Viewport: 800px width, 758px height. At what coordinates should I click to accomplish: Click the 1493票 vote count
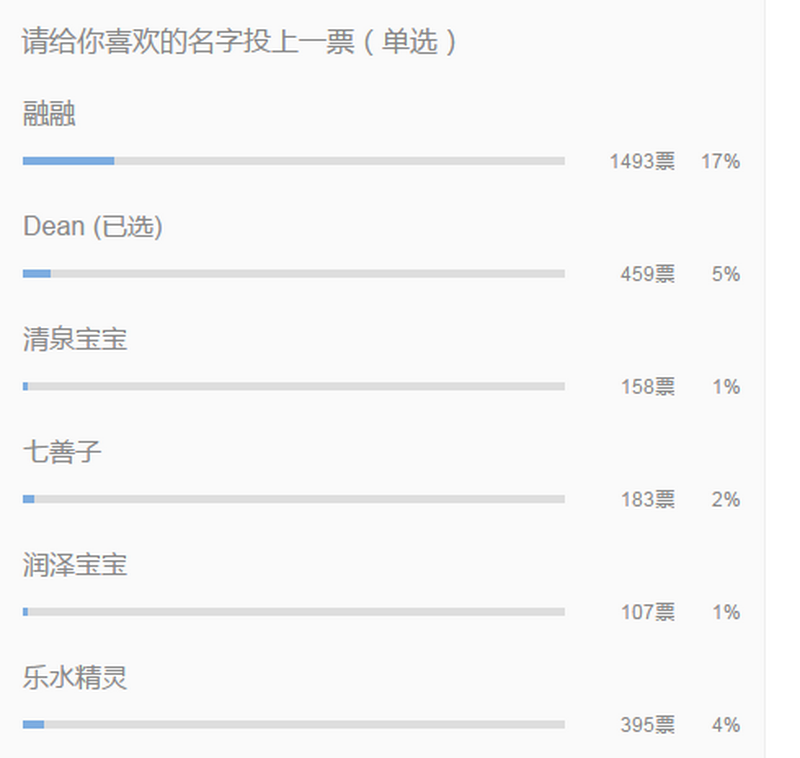[x=642, y=161]
